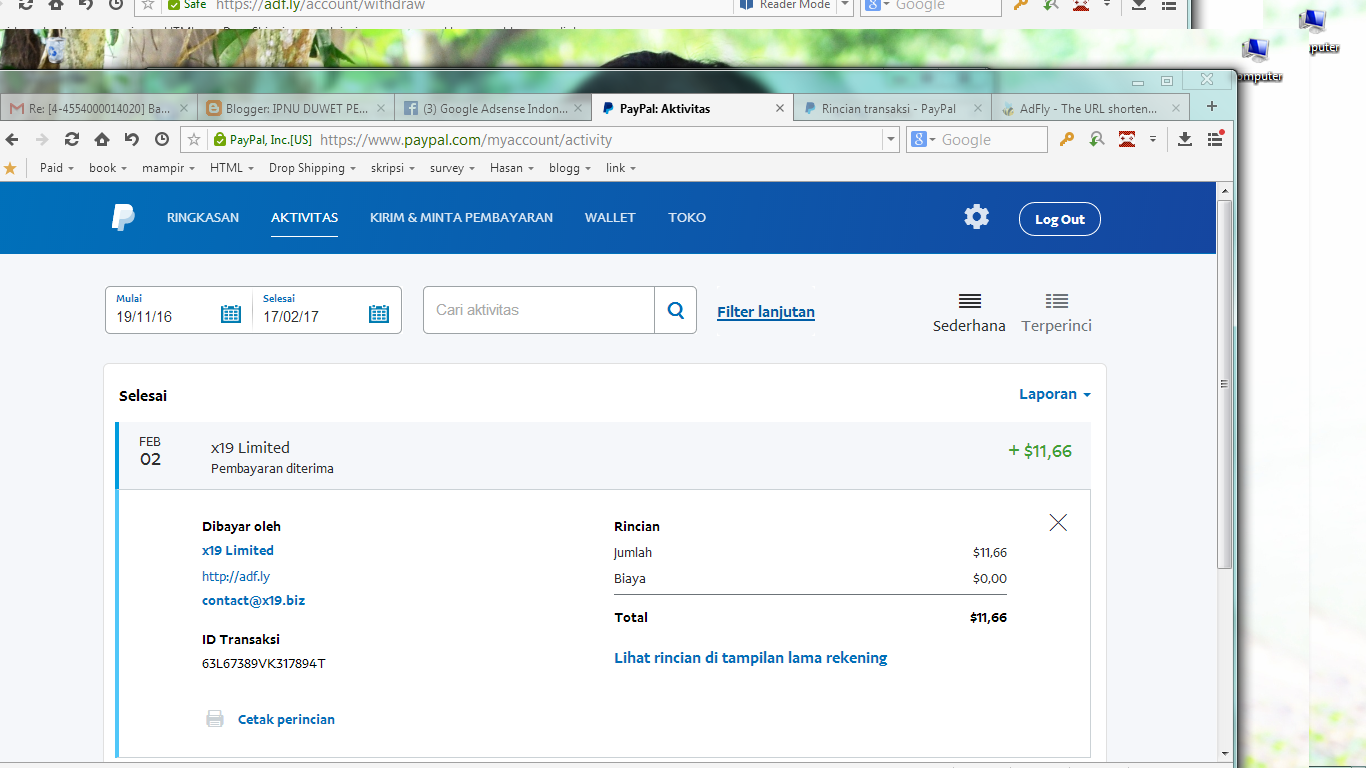Open the Laporan dropdown
The height and width of the screenshot is (768, 1366).
tap(1055, 394)
